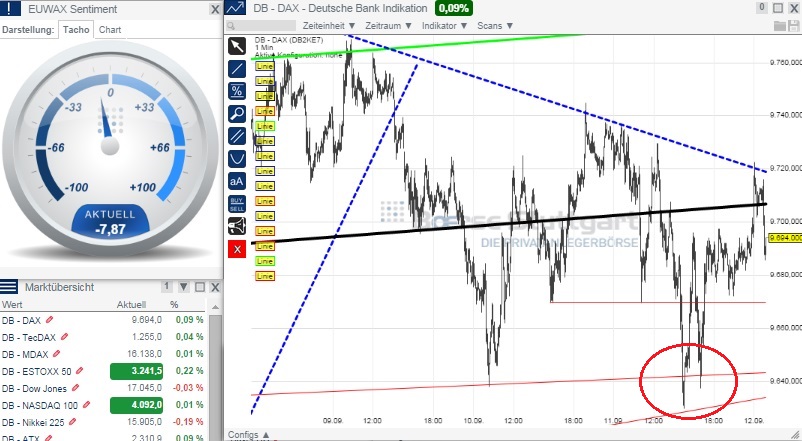The image size is (802, 441).
Task: Switch sentiment display to Chart tab
Action: point(110,30)
